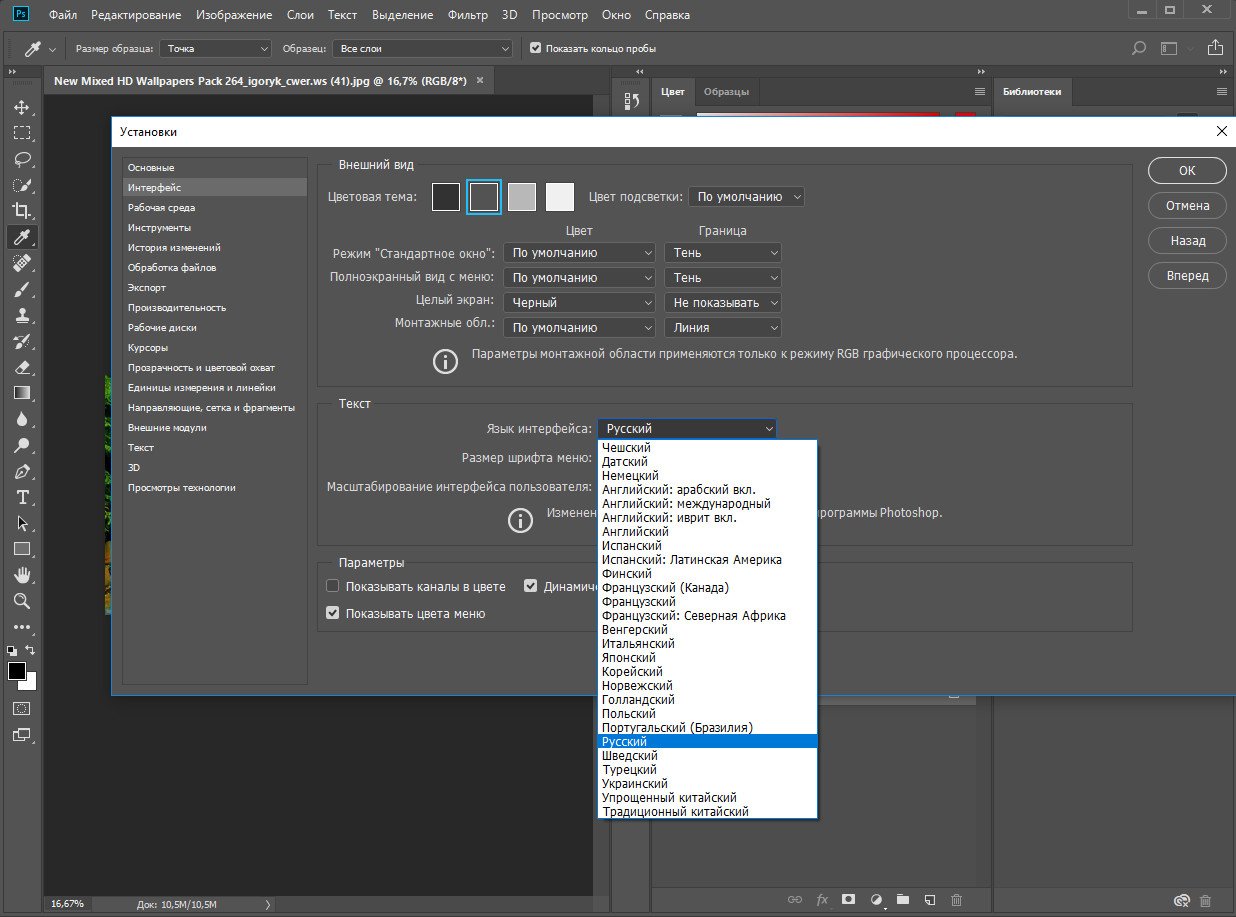Select the Pen tool
The height and width of the screenshot is (917, 1236).
coord(21,471)
